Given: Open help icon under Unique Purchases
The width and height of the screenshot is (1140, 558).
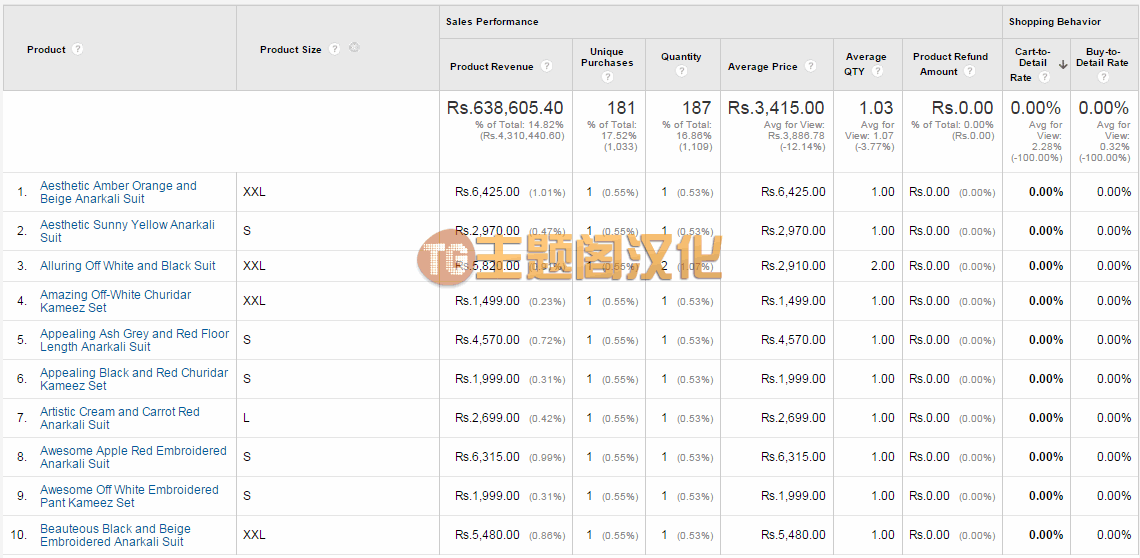Looking at the screenshot, I should (x=609, y=77).
